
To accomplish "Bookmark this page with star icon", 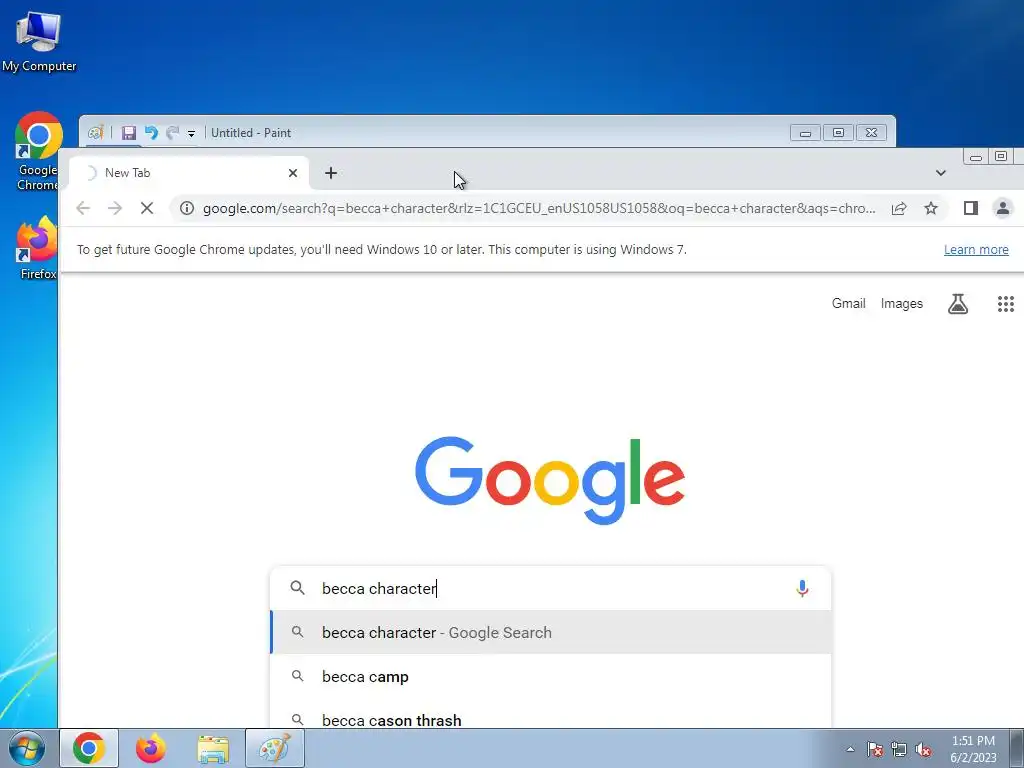I will coord(931,208).
